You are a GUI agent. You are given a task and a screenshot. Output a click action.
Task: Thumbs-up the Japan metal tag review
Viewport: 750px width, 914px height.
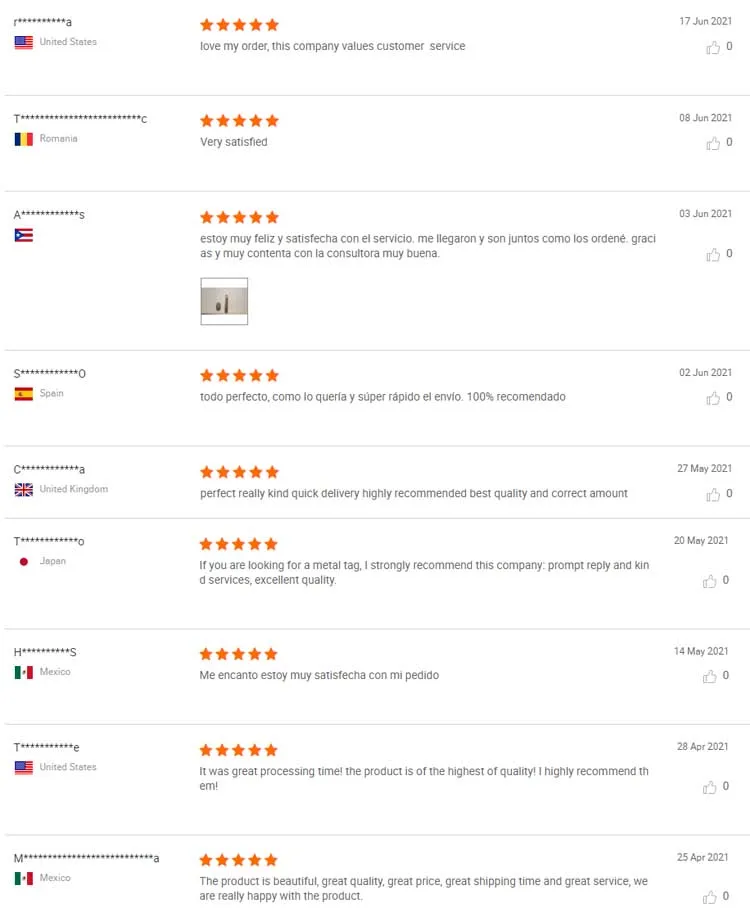710,581
